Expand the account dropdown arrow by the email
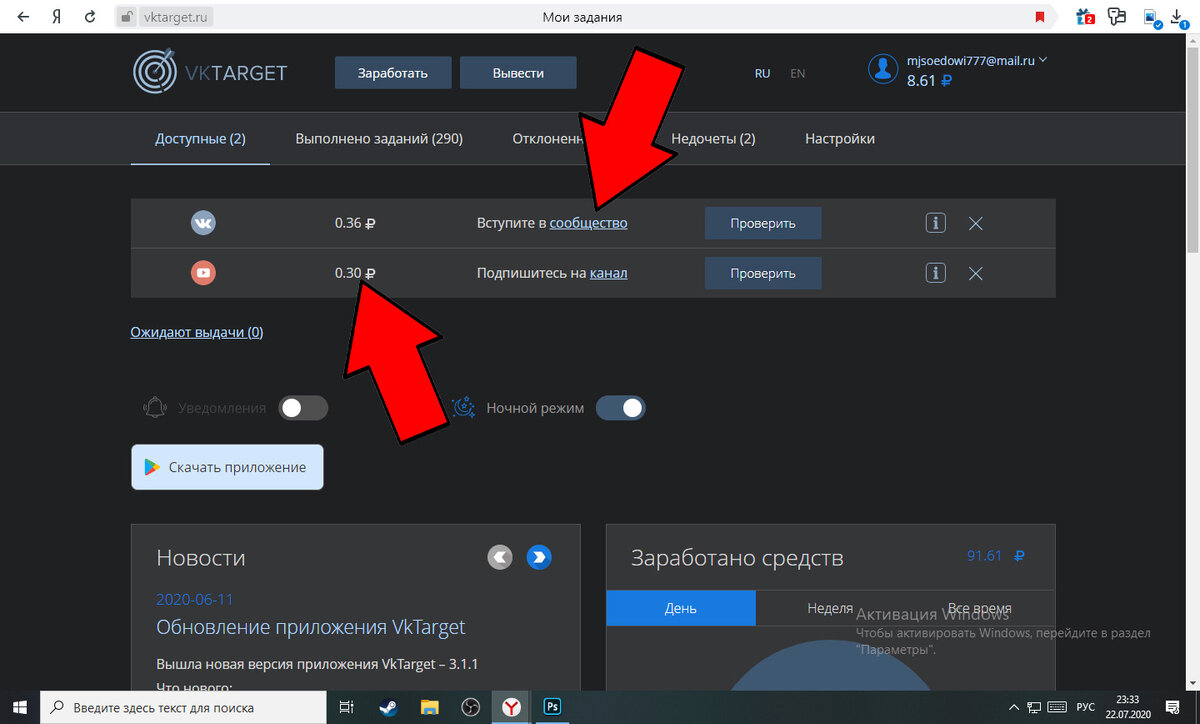 coord(1043,60)
